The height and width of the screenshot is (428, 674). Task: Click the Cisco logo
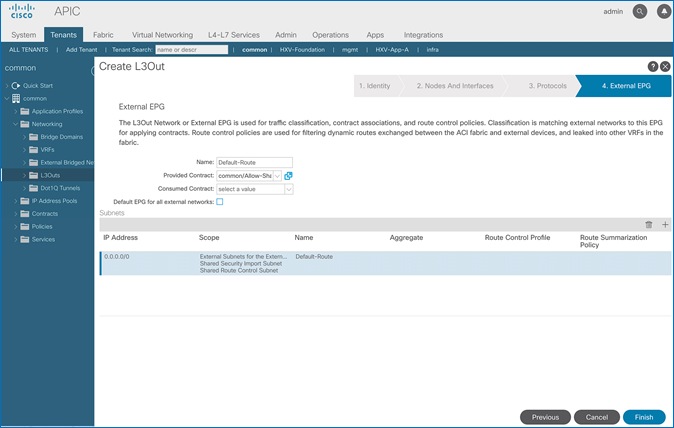[x=21, y=12]
